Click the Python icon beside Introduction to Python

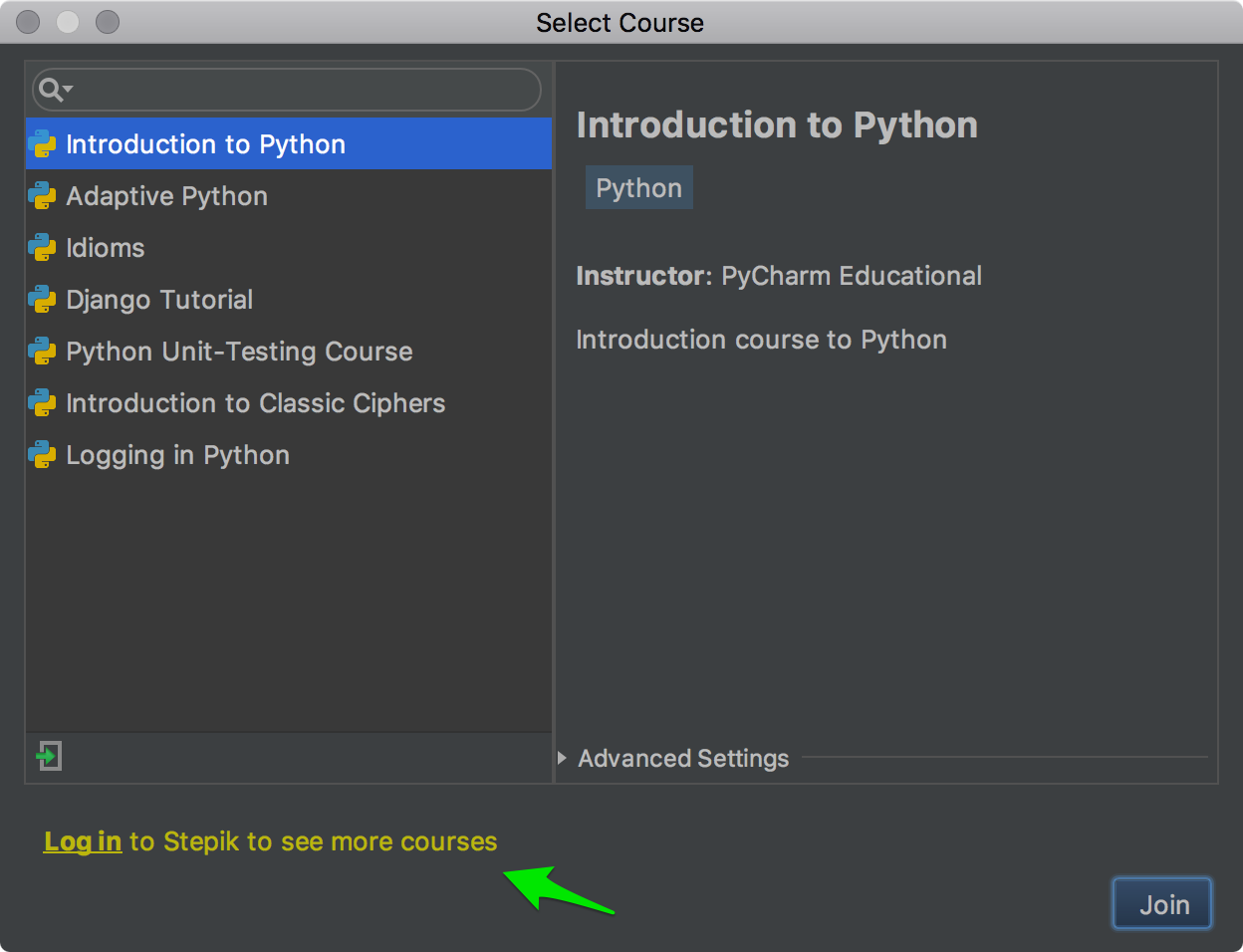click(42, 144)
